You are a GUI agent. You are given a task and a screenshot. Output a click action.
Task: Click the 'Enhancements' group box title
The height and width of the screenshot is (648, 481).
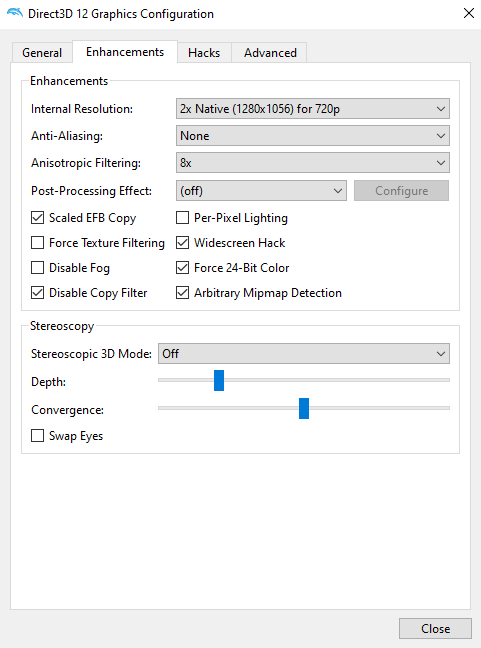[69, 81]
